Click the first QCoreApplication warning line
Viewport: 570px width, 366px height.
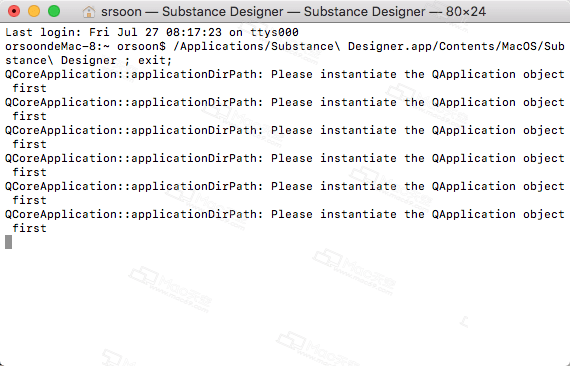(x=285, y=75)
